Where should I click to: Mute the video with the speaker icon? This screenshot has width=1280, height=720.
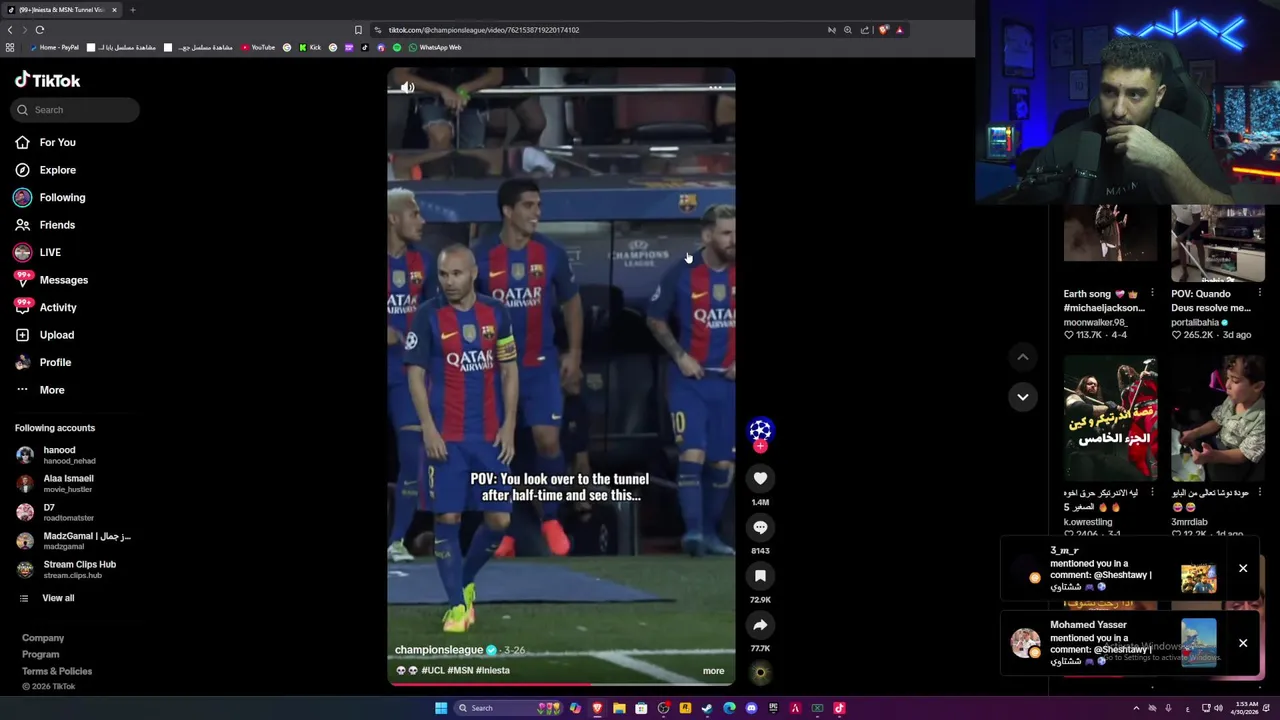coord(407,87)
